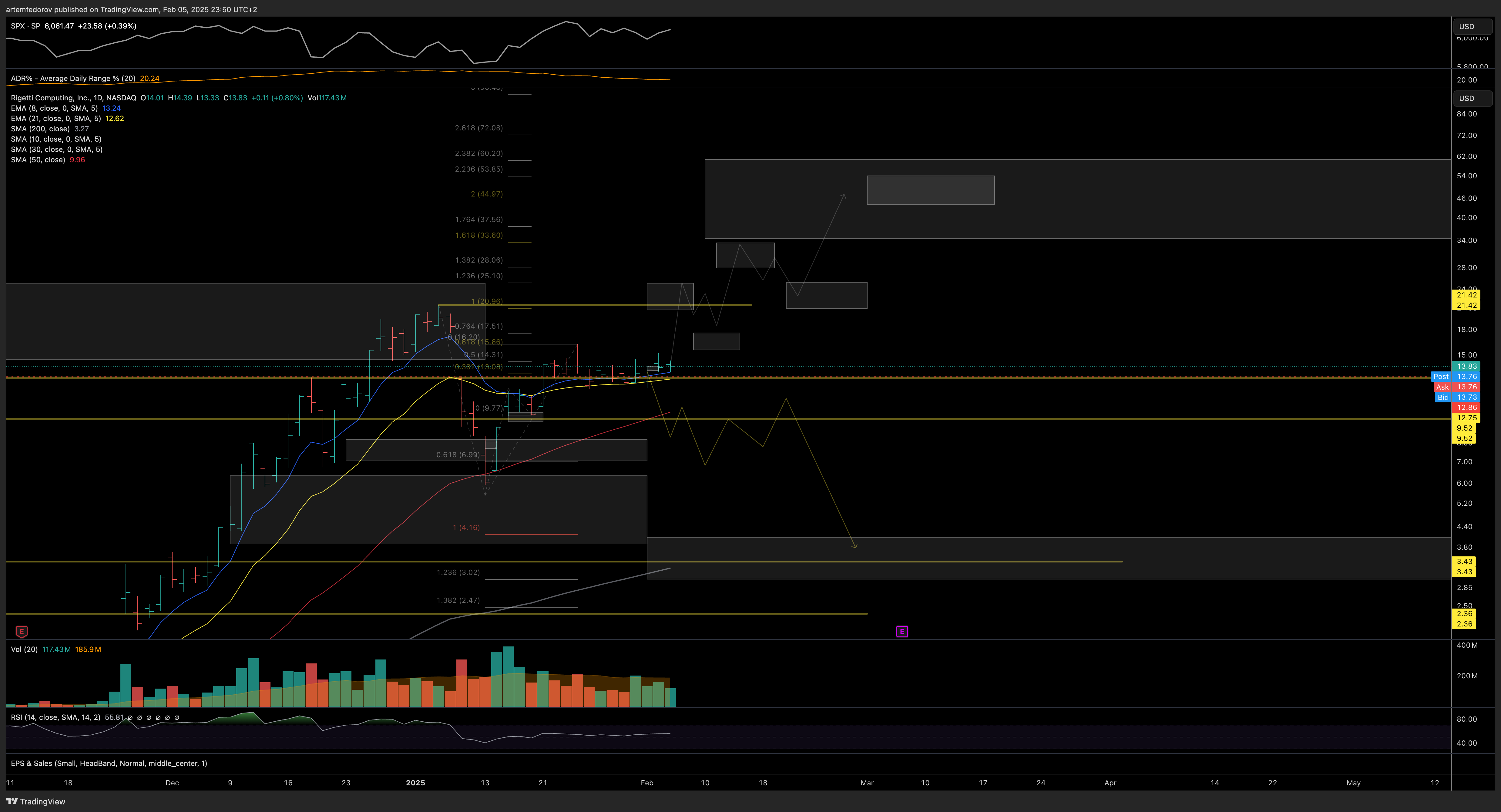The width and height of the screenshot is (1501, 812).
Task: Select the SPX · SP symbol legend
Action: point(74,26)
